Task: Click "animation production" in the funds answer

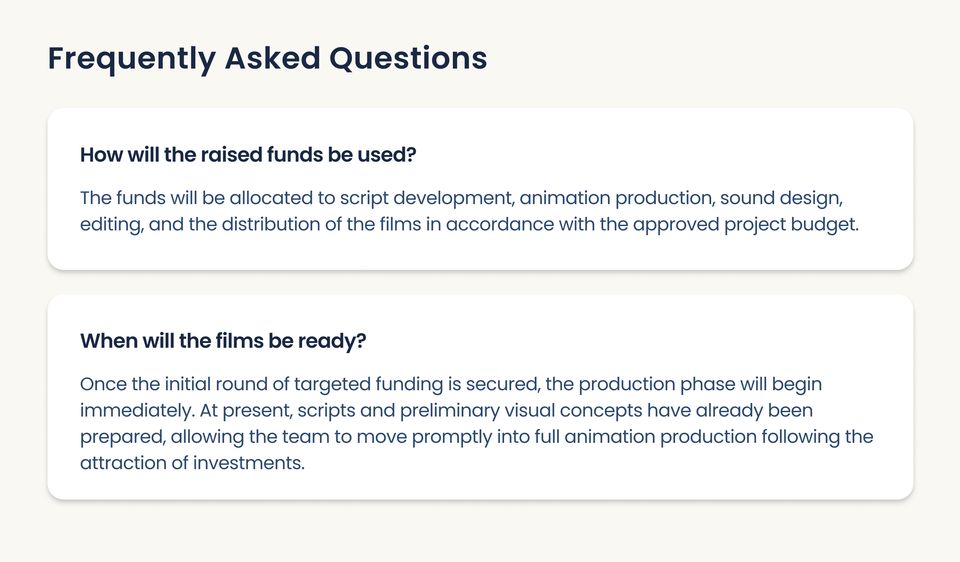Action: click(614, 198)
